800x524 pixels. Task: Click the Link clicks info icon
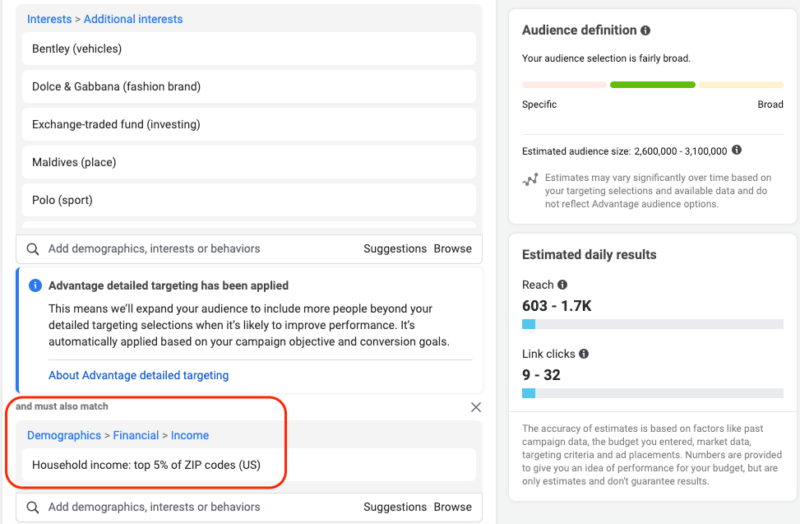coord(583,354)
